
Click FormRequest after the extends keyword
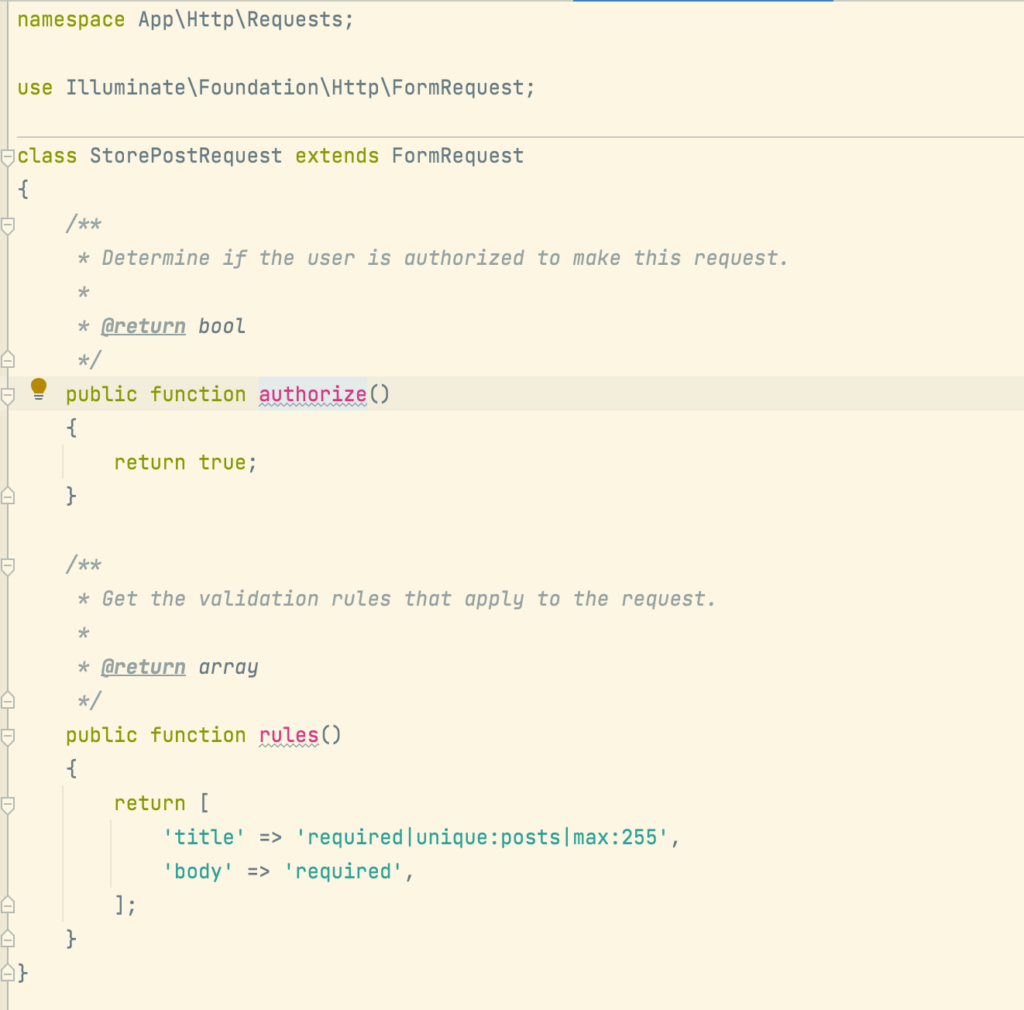457,156
